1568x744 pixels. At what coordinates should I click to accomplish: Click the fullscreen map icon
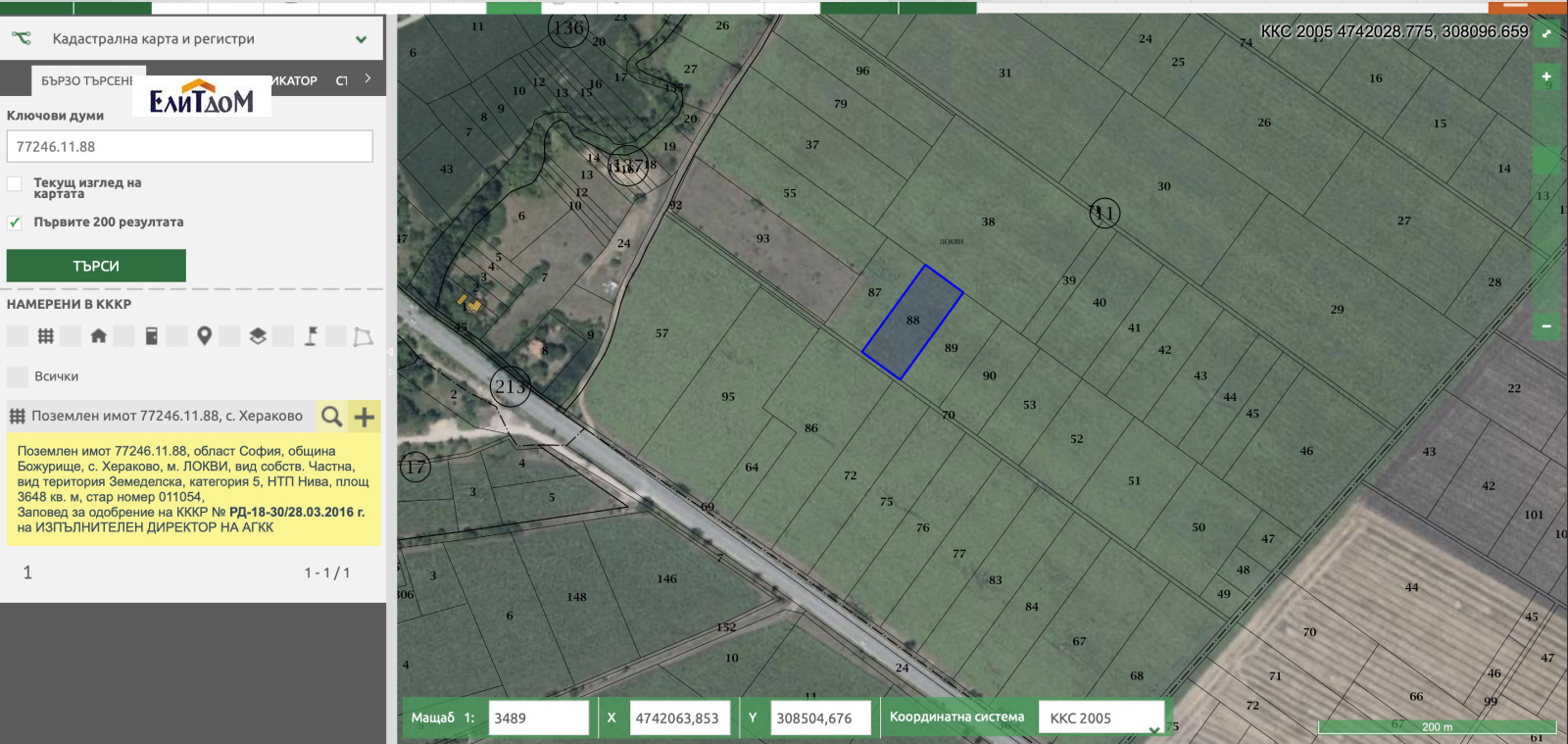tap(1546, 33)
